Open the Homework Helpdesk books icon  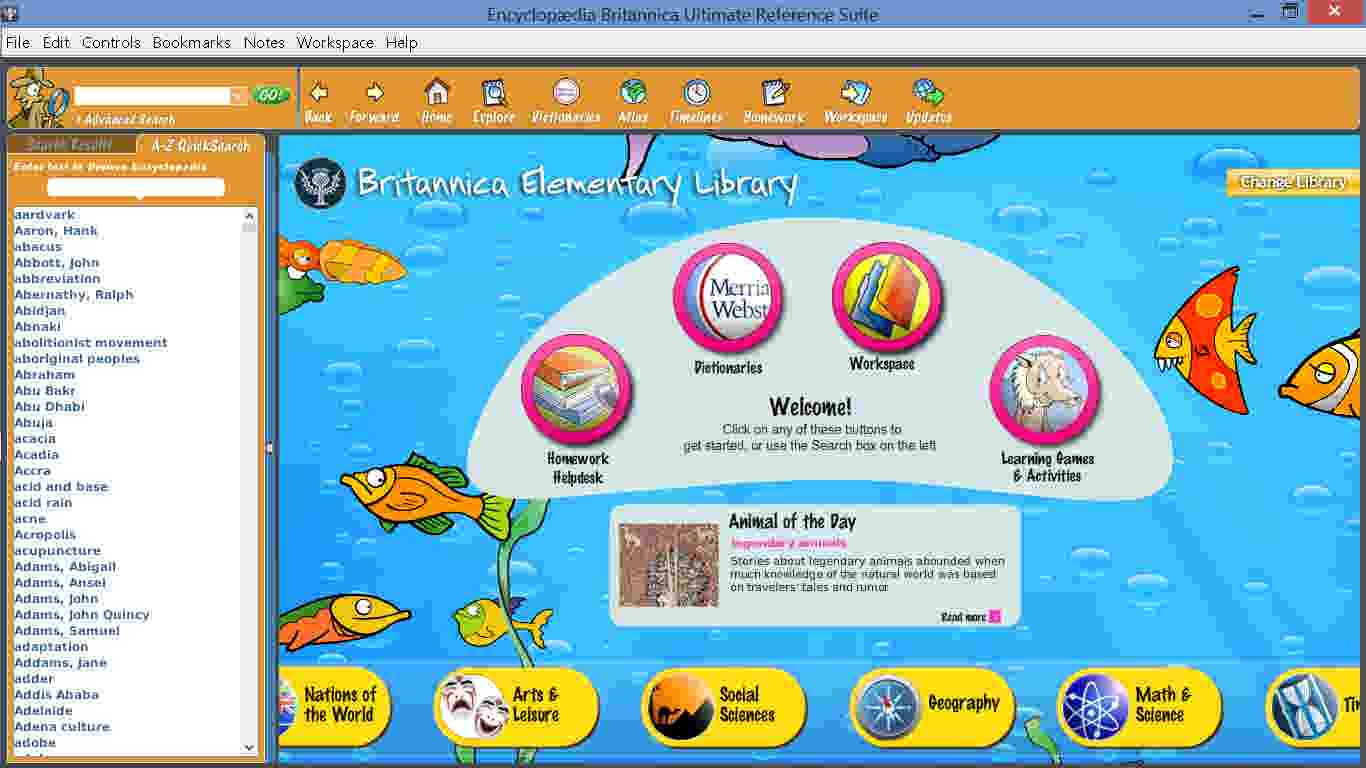(577, 389)
